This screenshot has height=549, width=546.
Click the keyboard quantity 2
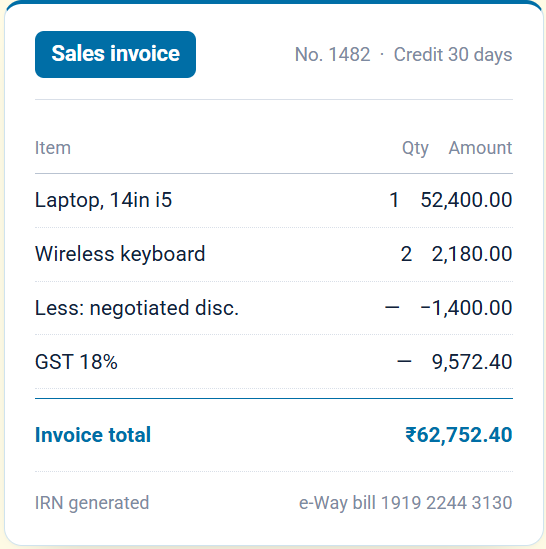point(406,254)
